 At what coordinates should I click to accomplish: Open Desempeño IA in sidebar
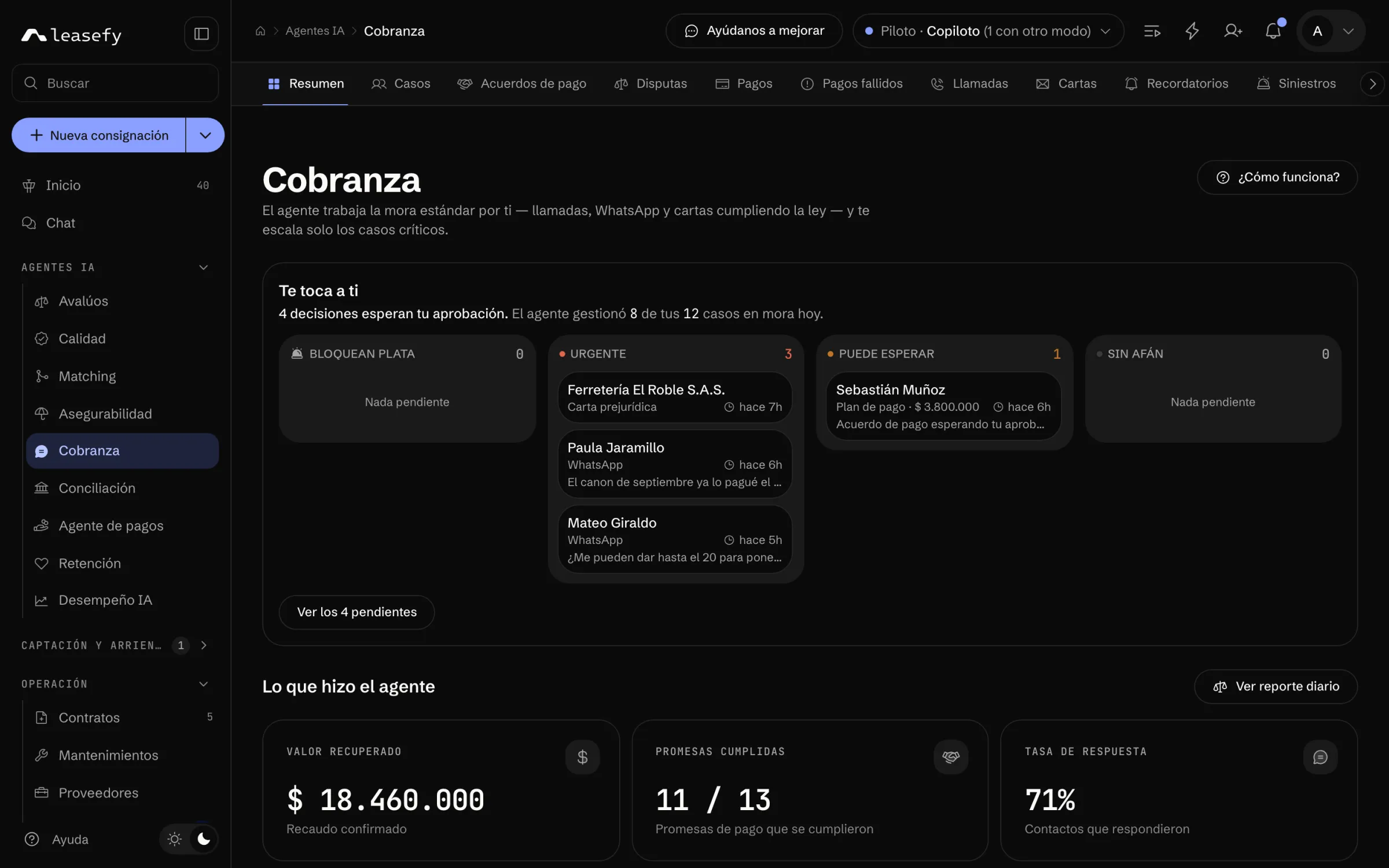pos(123,600)
